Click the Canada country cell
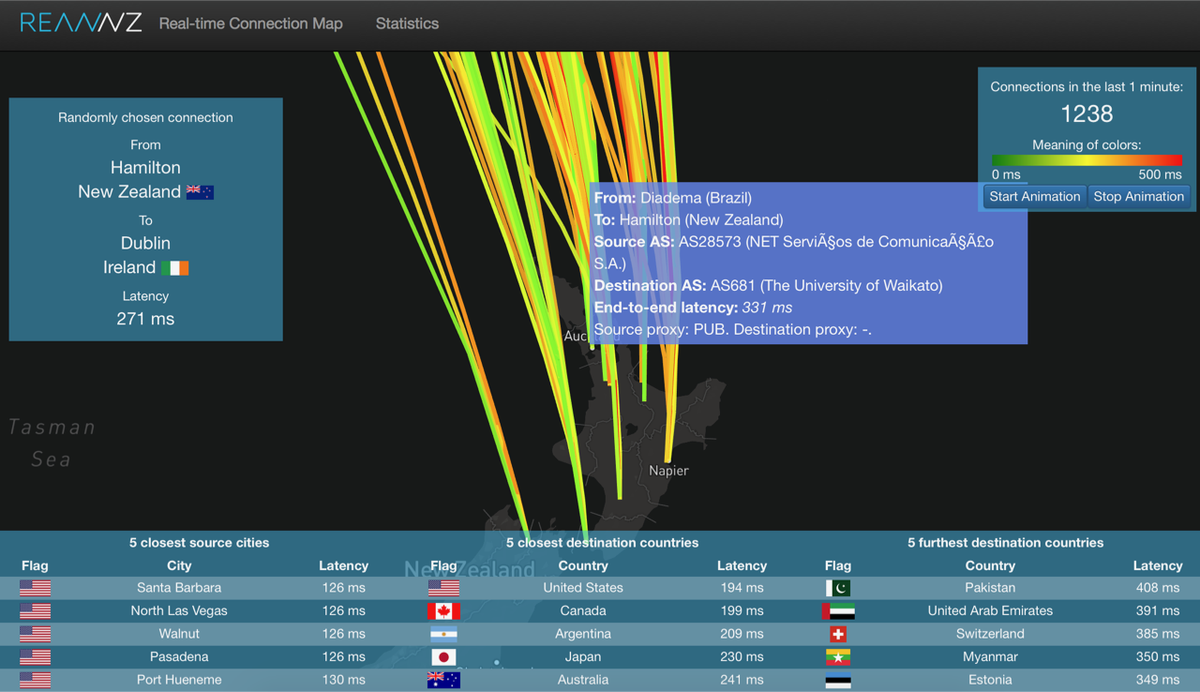Viewport: 1200px width, 692px height. pos(583,611)
